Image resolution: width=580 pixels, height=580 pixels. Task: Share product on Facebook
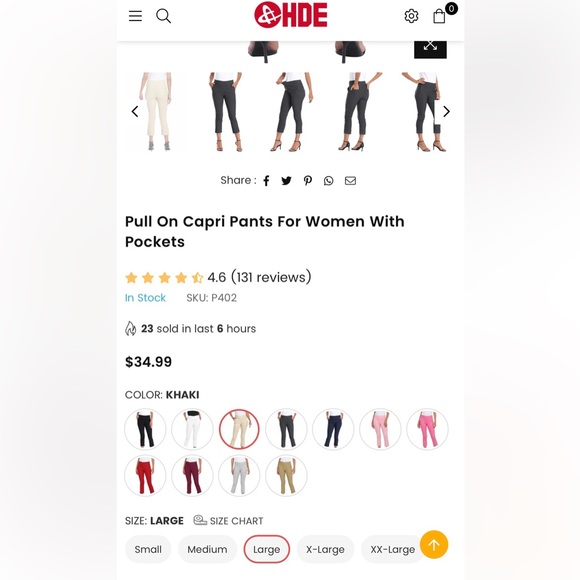pyautogui.click(x=266, y=181)
